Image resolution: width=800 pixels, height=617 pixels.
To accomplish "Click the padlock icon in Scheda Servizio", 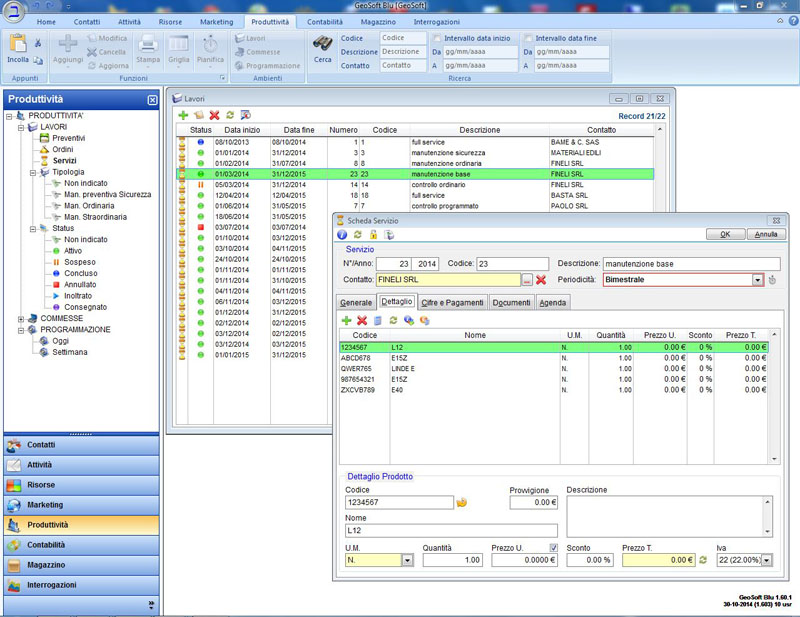I will (374, 234).
